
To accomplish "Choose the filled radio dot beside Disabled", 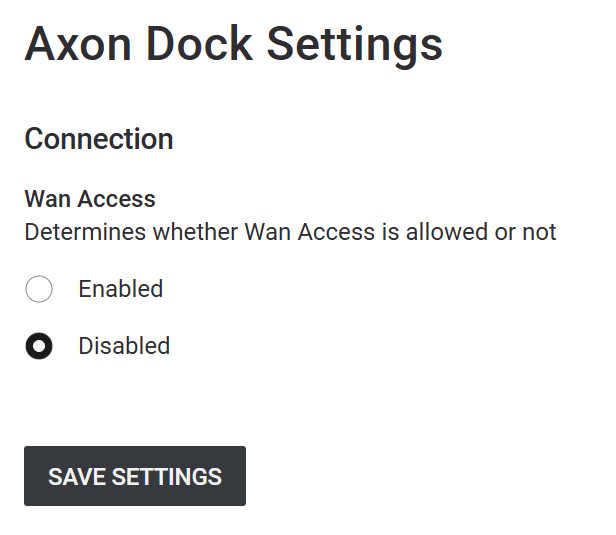I will 39,346.
